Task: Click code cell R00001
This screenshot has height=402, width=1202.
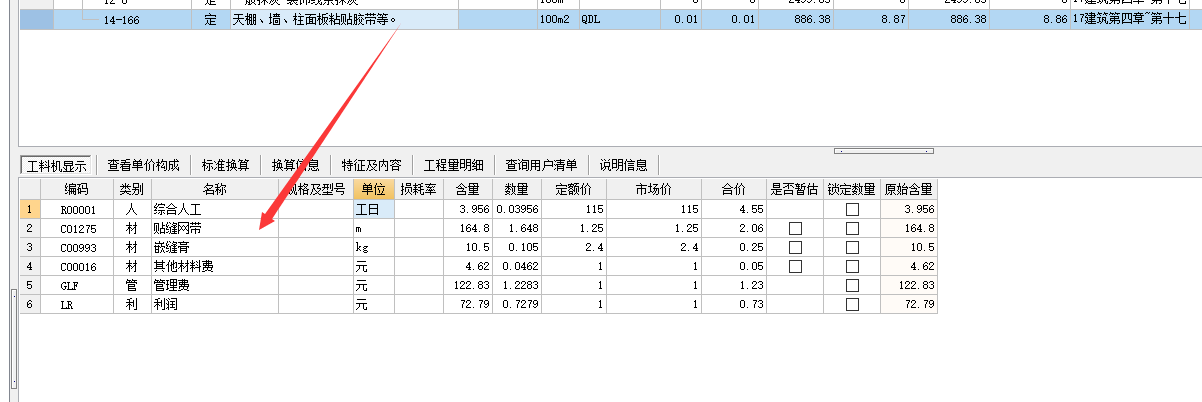Action: (77, 210)
